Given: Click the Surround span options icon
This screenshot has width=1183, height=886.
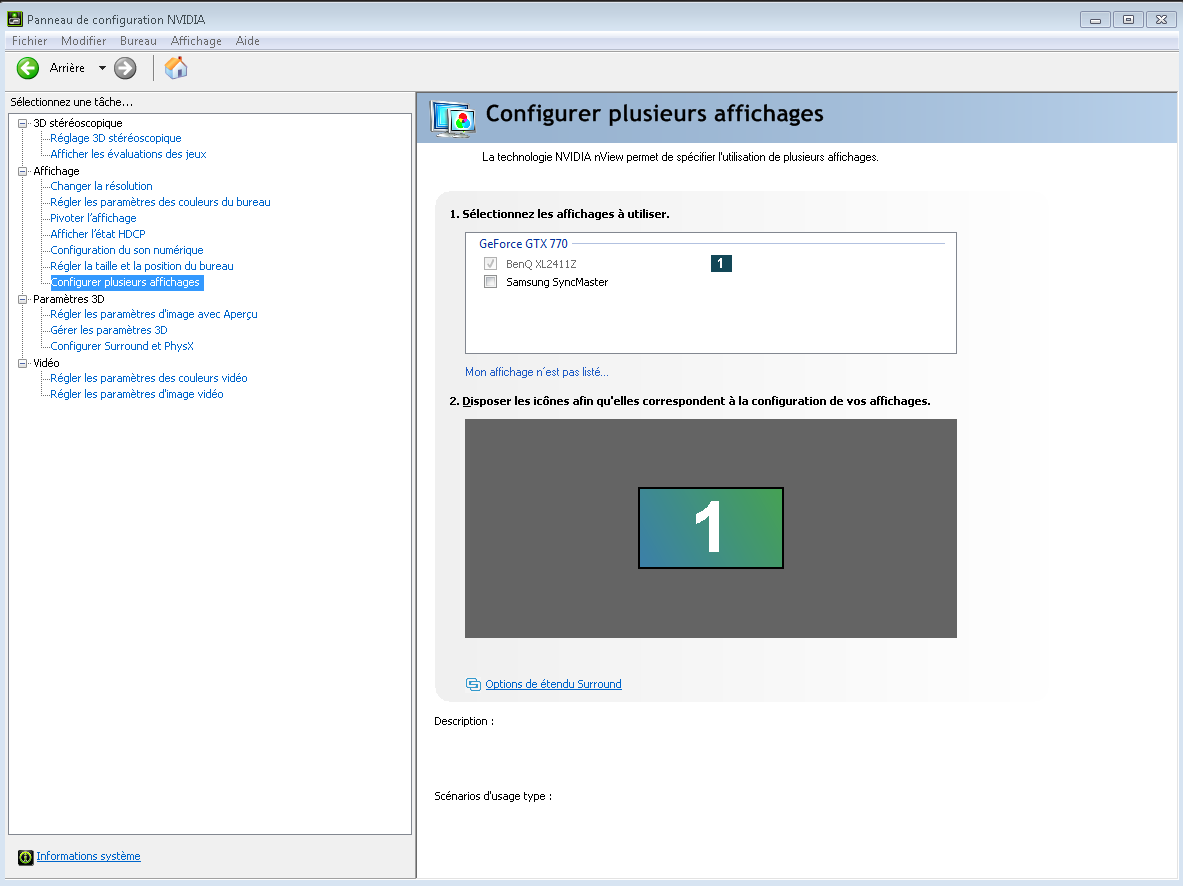Looking at the screenshot, I should [x=473, y=684].
